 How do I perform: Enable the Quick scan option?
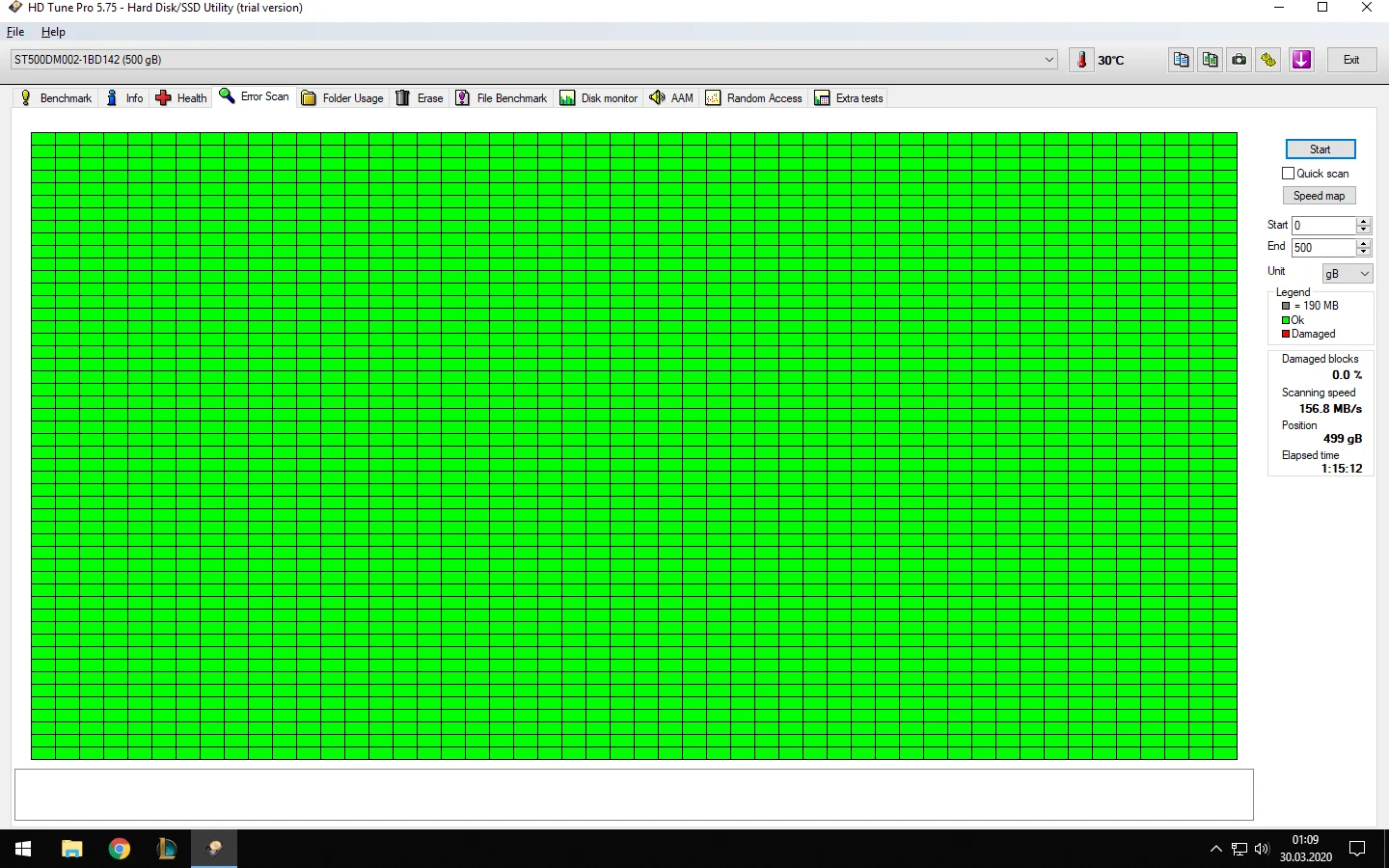click(x=1288, y=173)
